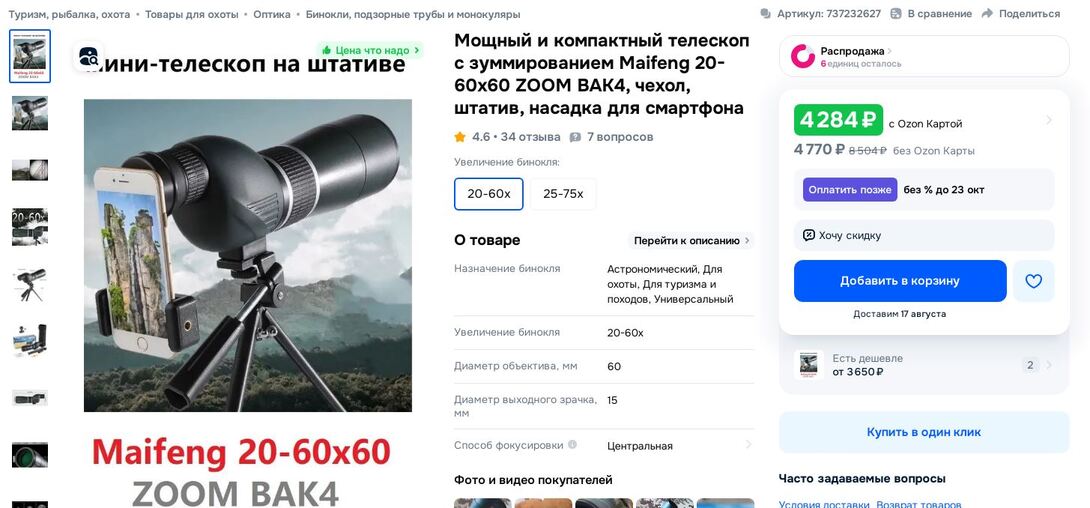This screenshot has height=508, width=1090.
Task: Click the Share arrow icon
Action: (x=987, y=14)
